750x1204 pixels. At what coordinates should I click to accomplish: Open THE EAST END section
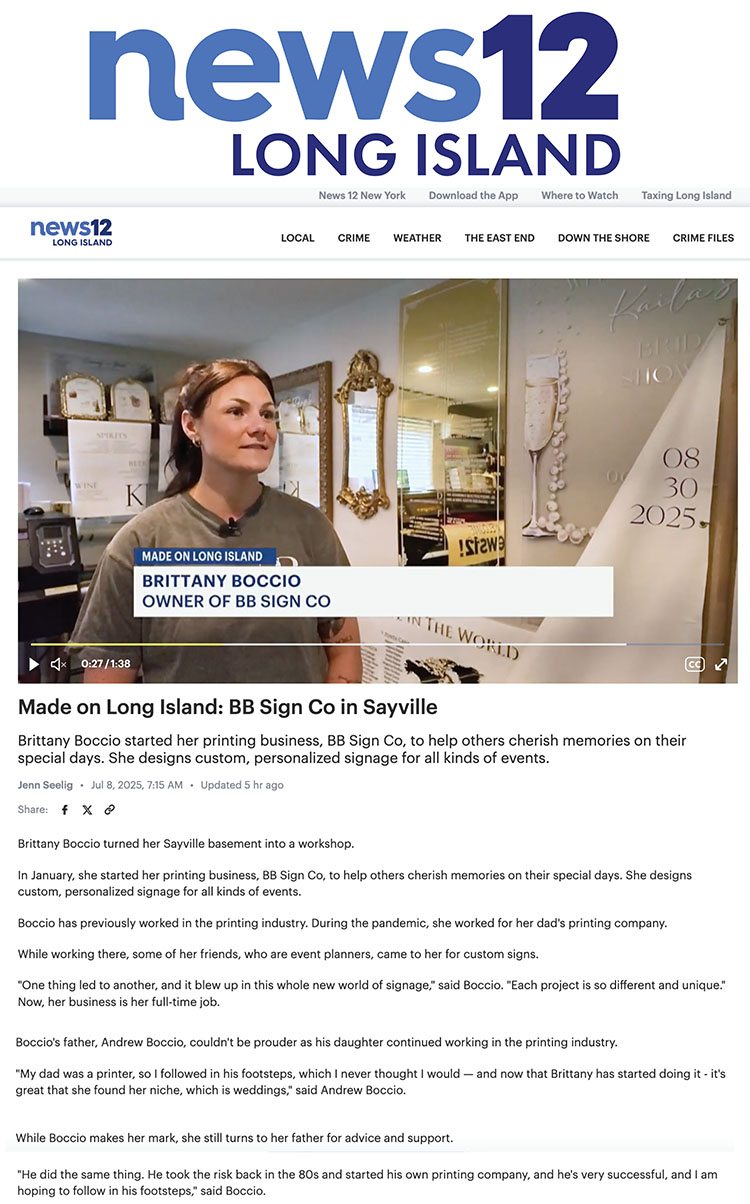click(499, 238)
